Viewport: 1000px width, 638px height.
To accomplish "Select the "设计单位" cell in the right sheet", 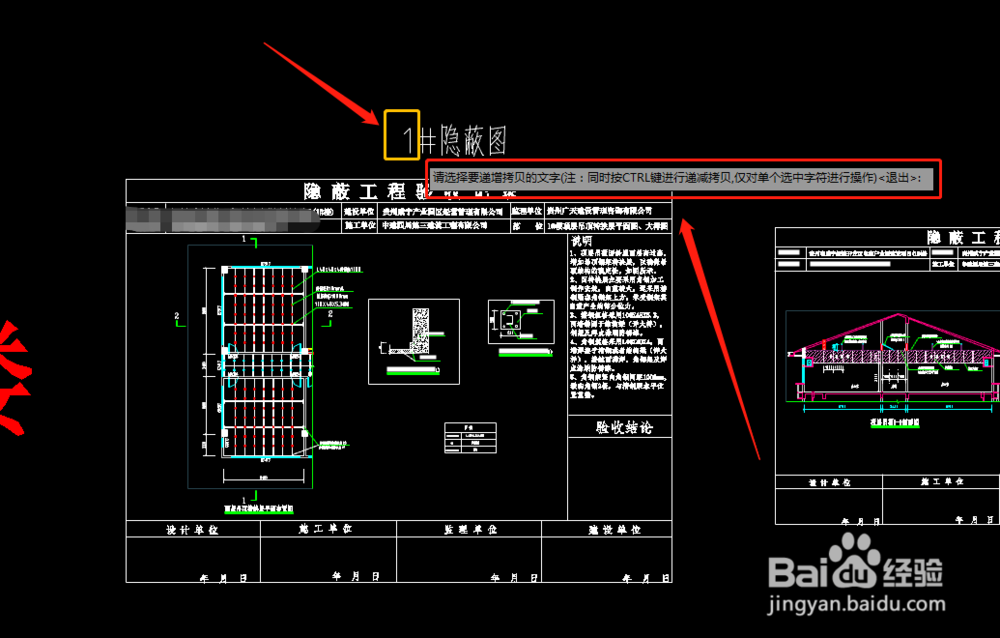I will 830,482.
